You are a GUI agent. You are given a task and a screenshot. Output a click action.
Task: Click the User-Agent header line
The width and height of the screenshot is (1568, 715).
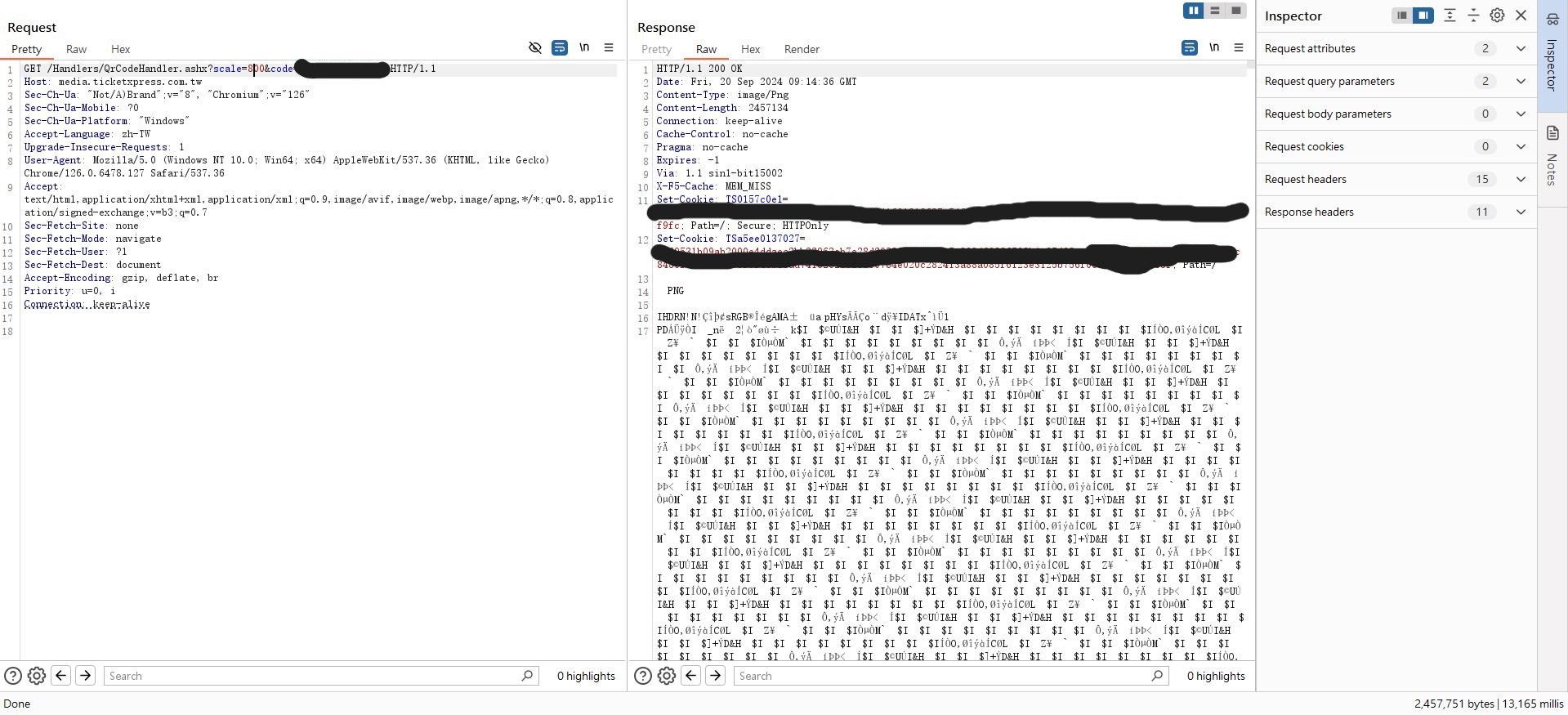coord(287,167)
